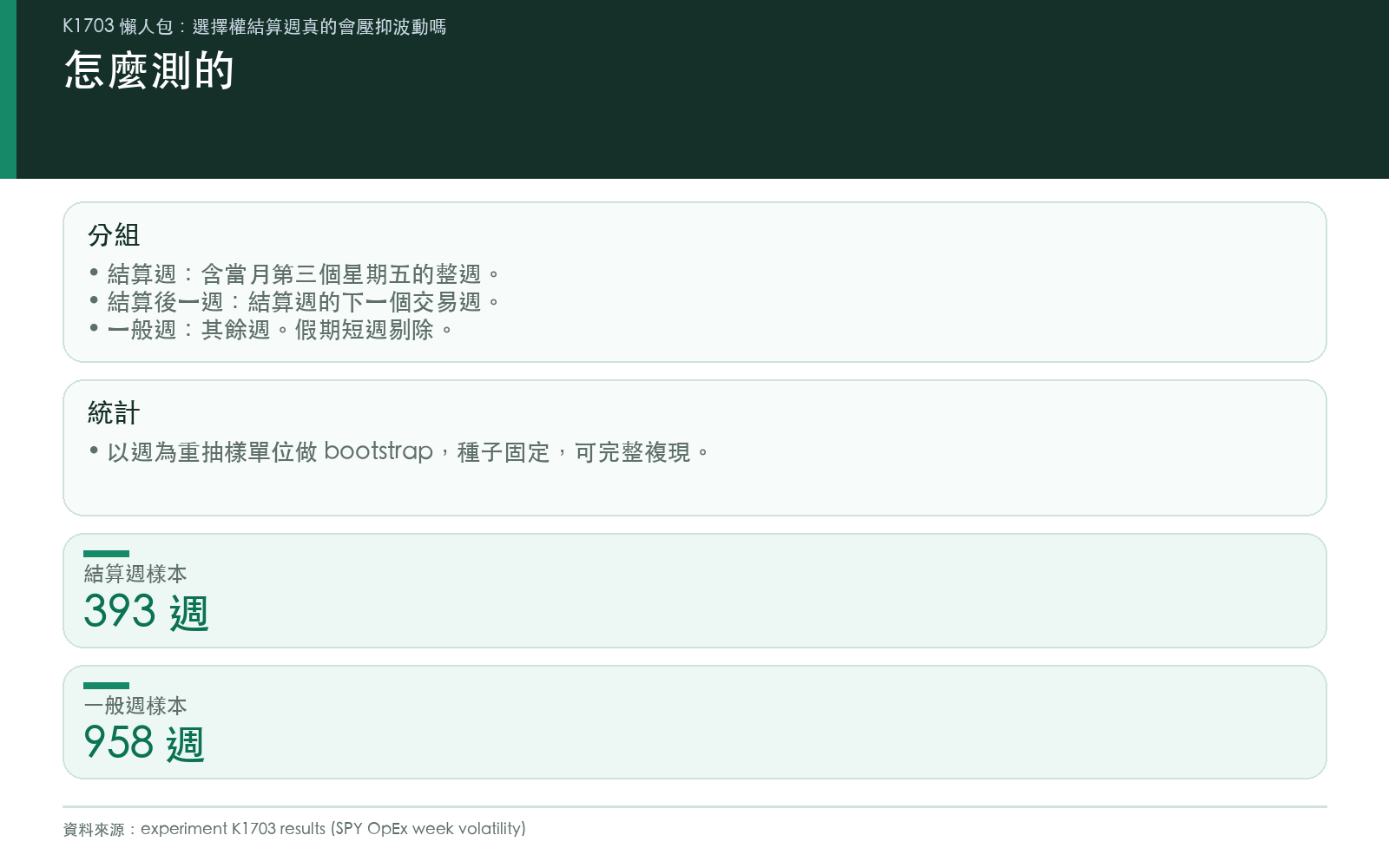Click the 結算週樣本 label
This screenshot has width=1389, height=868.
pyautogui.click(x=135, y=574)
